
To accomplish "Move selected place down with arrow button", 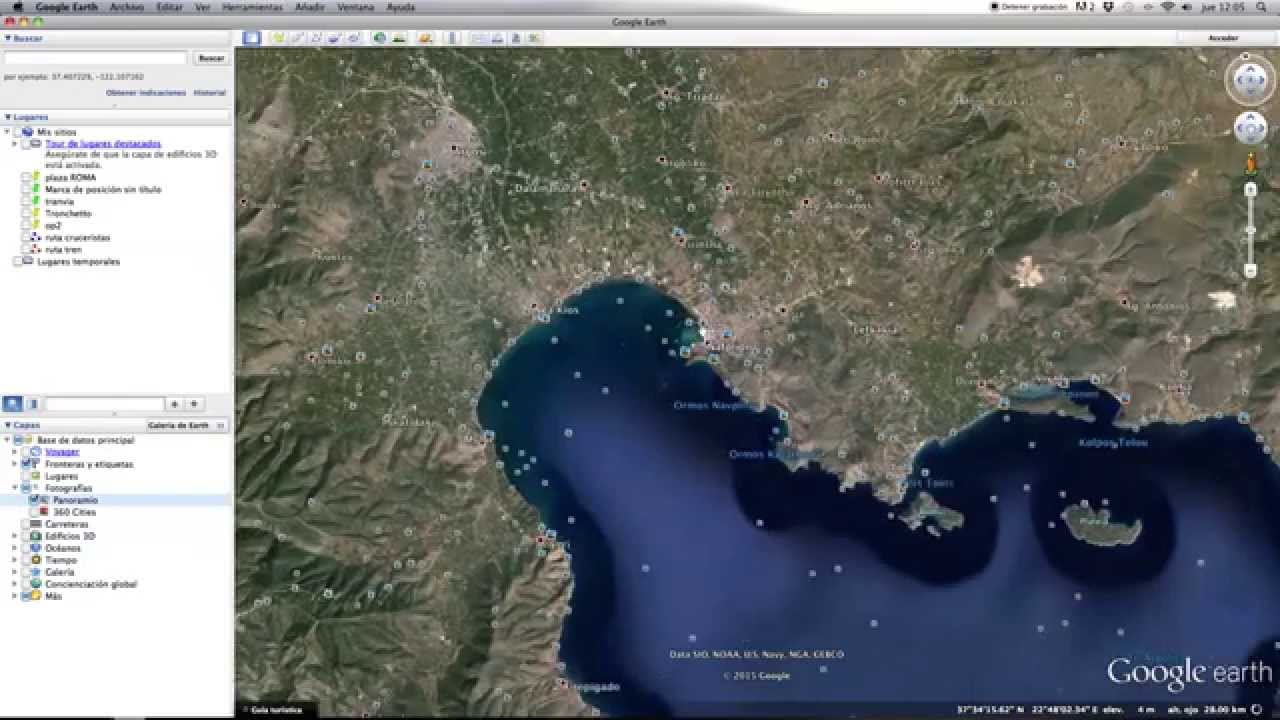I will click(195, 404).
